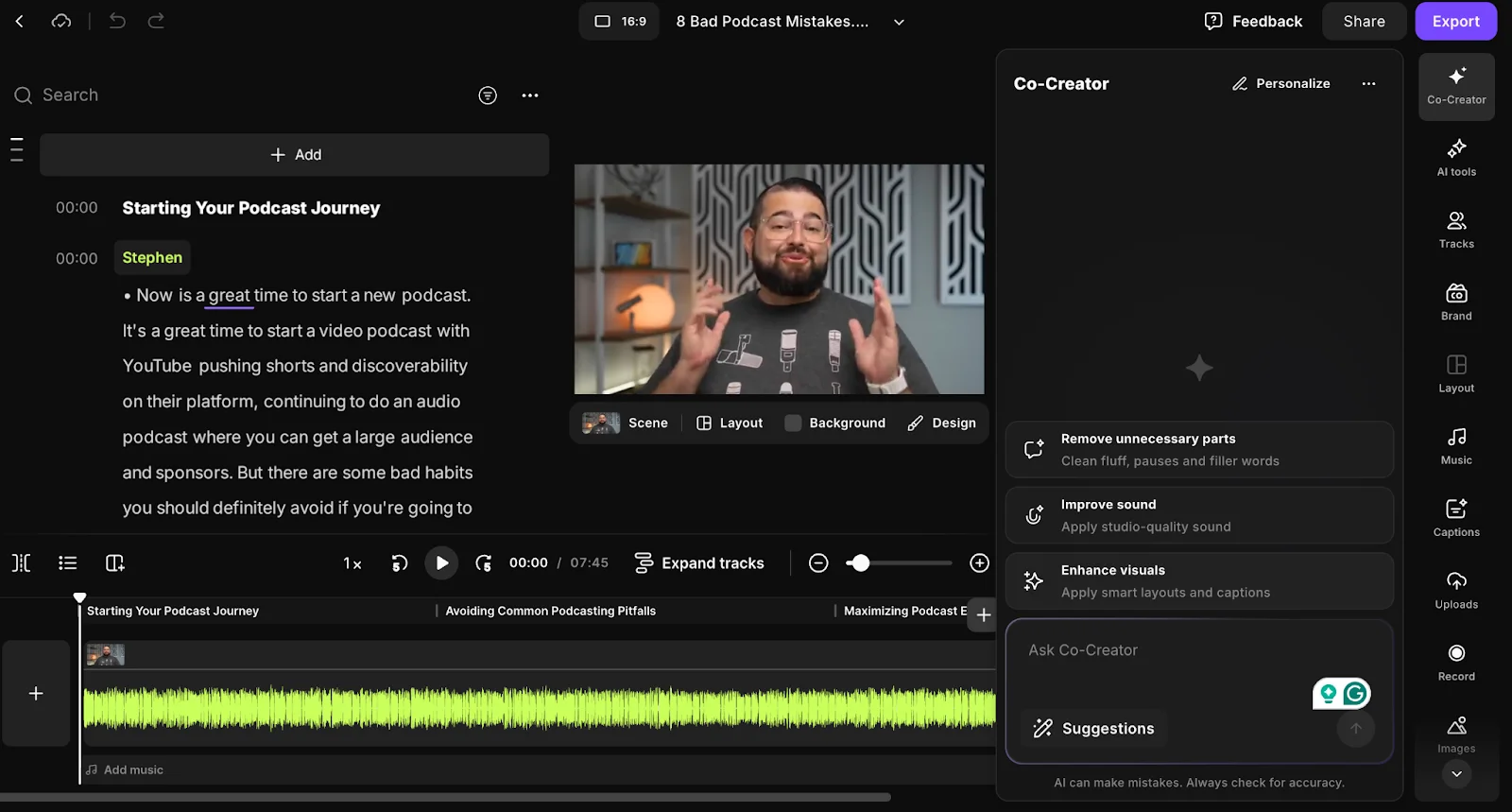
Task: Select the Maximizing Podcast timeline chapter
Action: pos(904,611)
